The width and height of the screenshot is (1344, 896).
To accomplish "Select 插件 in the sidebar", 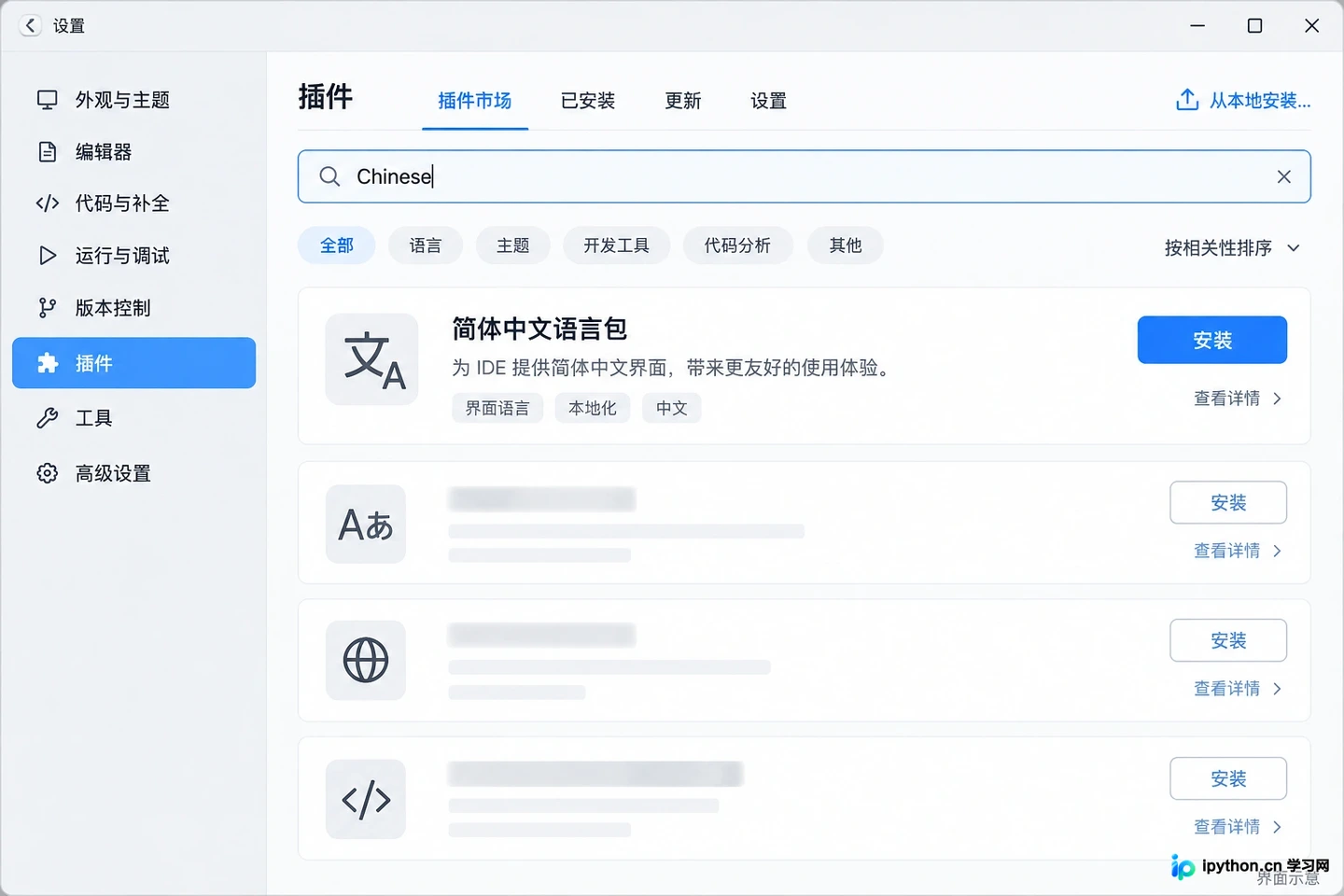I will pyautogui.click(x=133, y=363).
